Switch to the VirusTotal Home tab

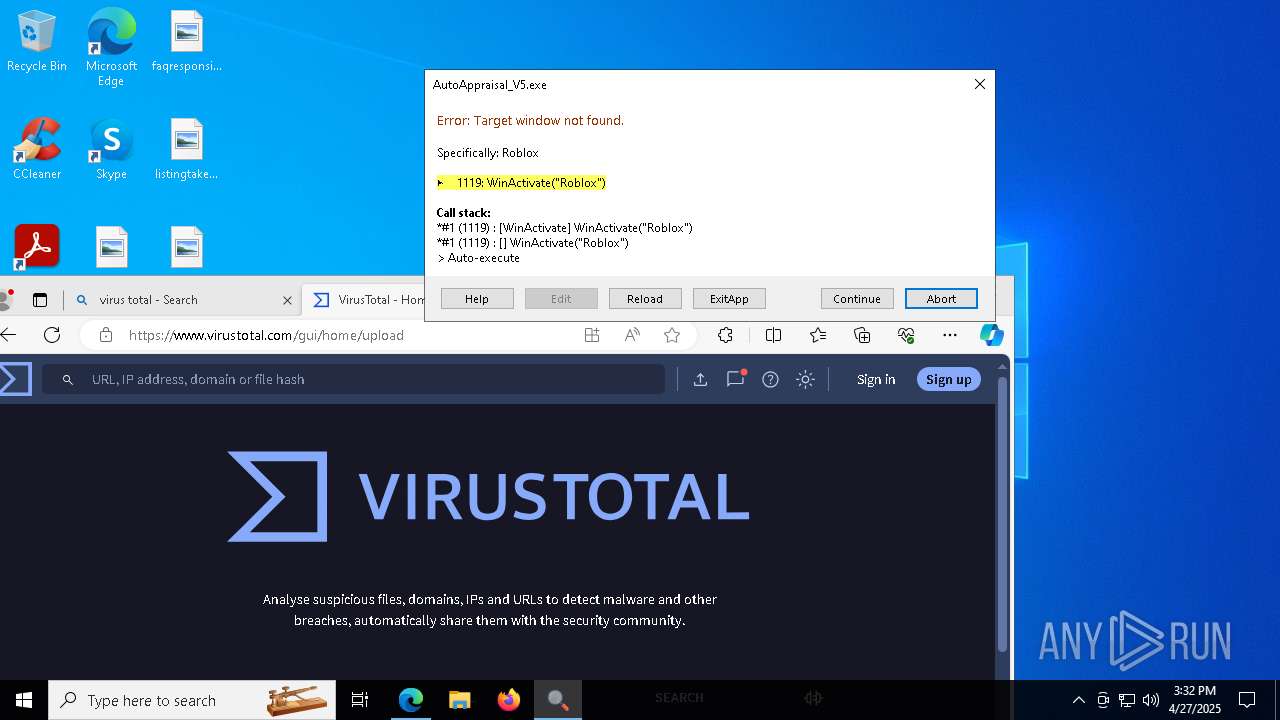coord(372,300)
